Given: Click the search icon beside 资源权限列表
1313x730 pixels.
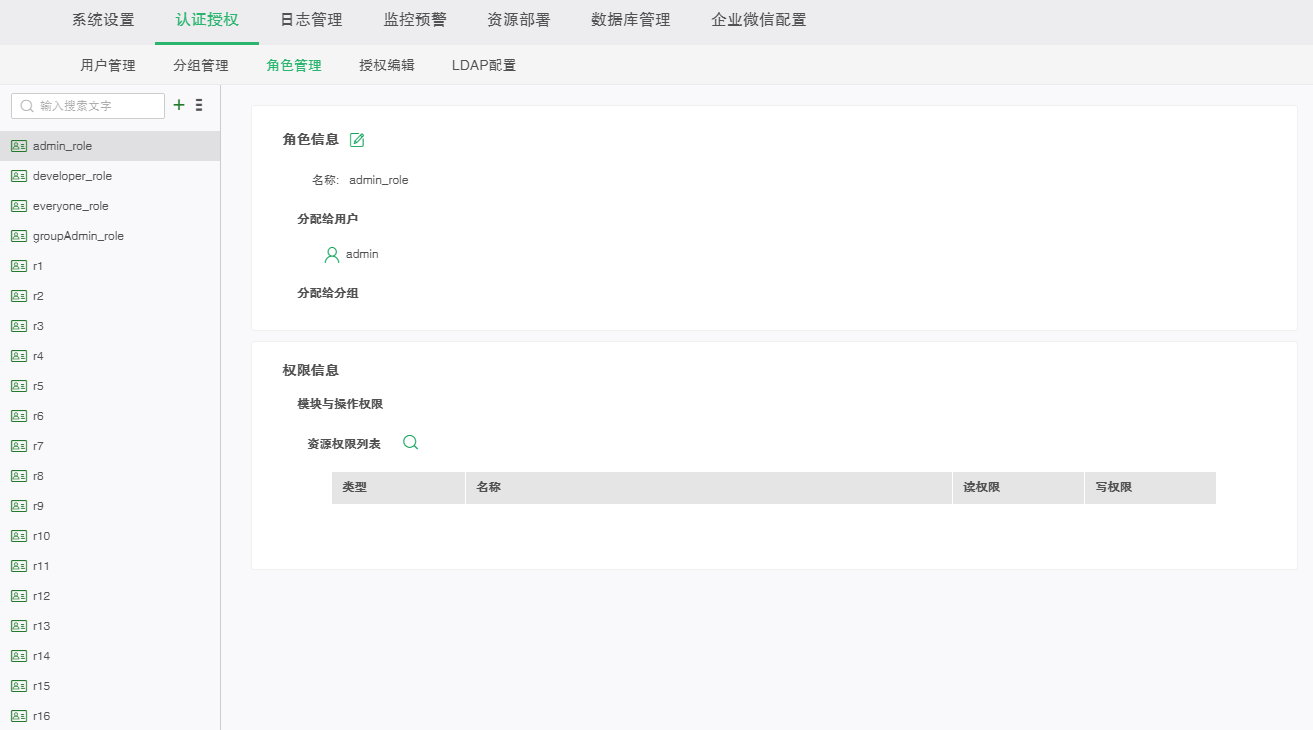Looking at the screenshot, I should [410, 443].
